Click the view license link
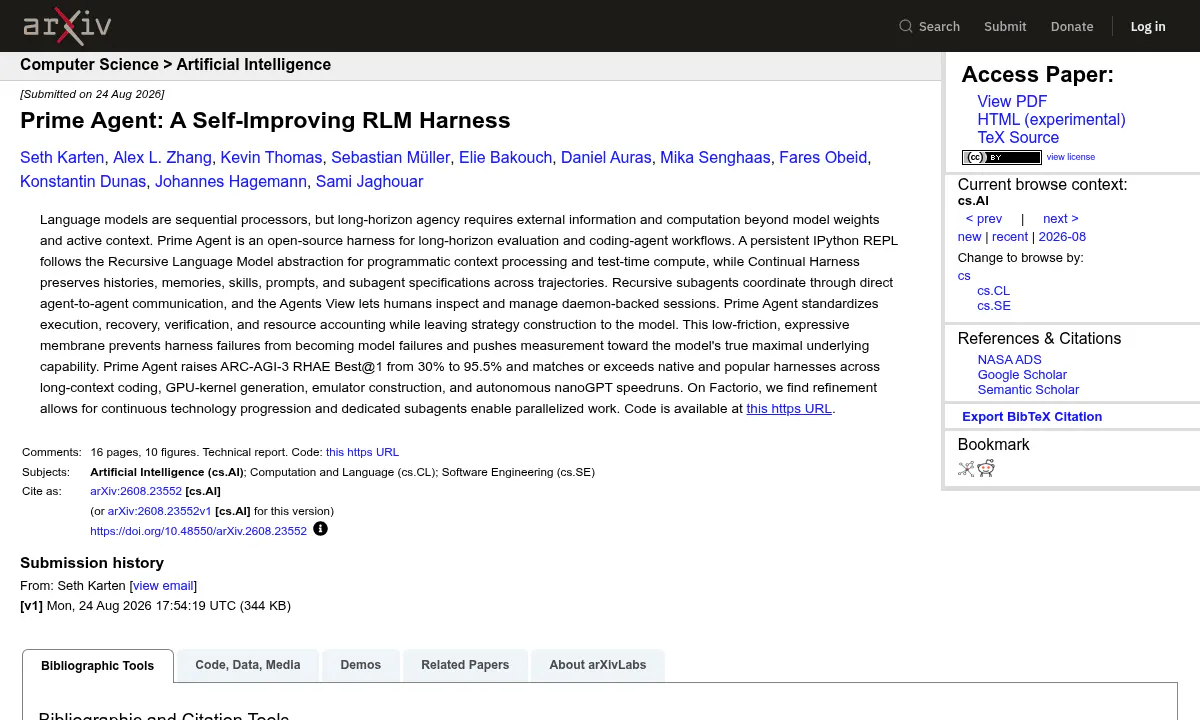The image size is (1200, 720). (x=1071, y=157)
